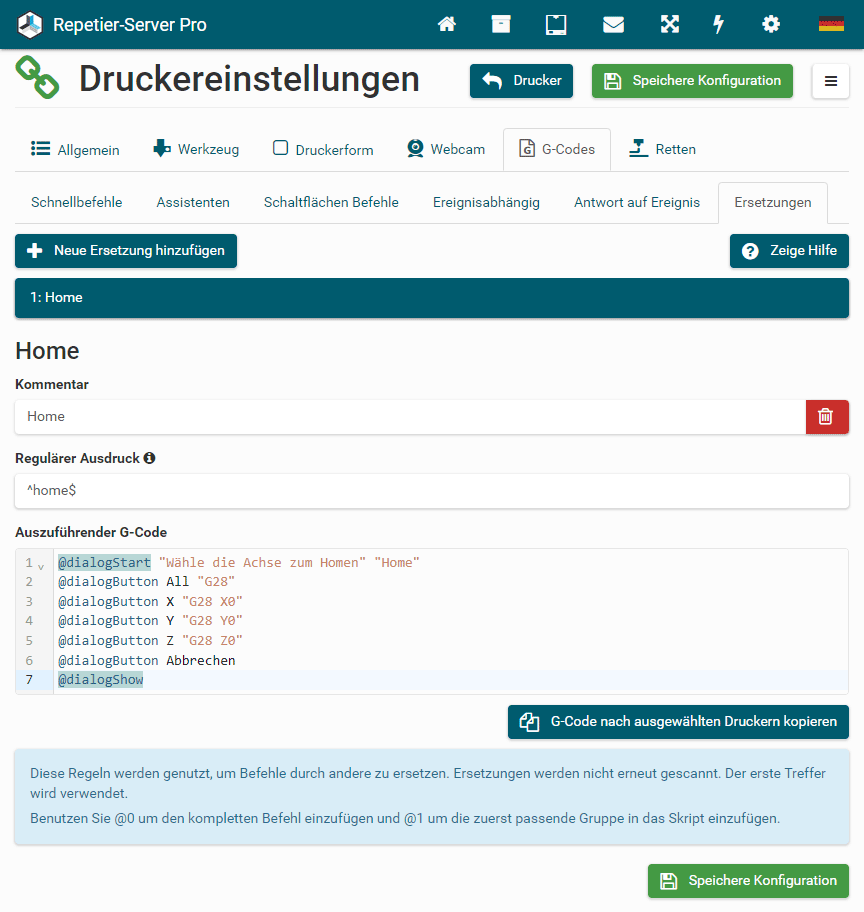The height and width of the screenshot is (912, 864).
Task: Click the fullscreen expand arrows icon
Action: [x=669, y=24]
